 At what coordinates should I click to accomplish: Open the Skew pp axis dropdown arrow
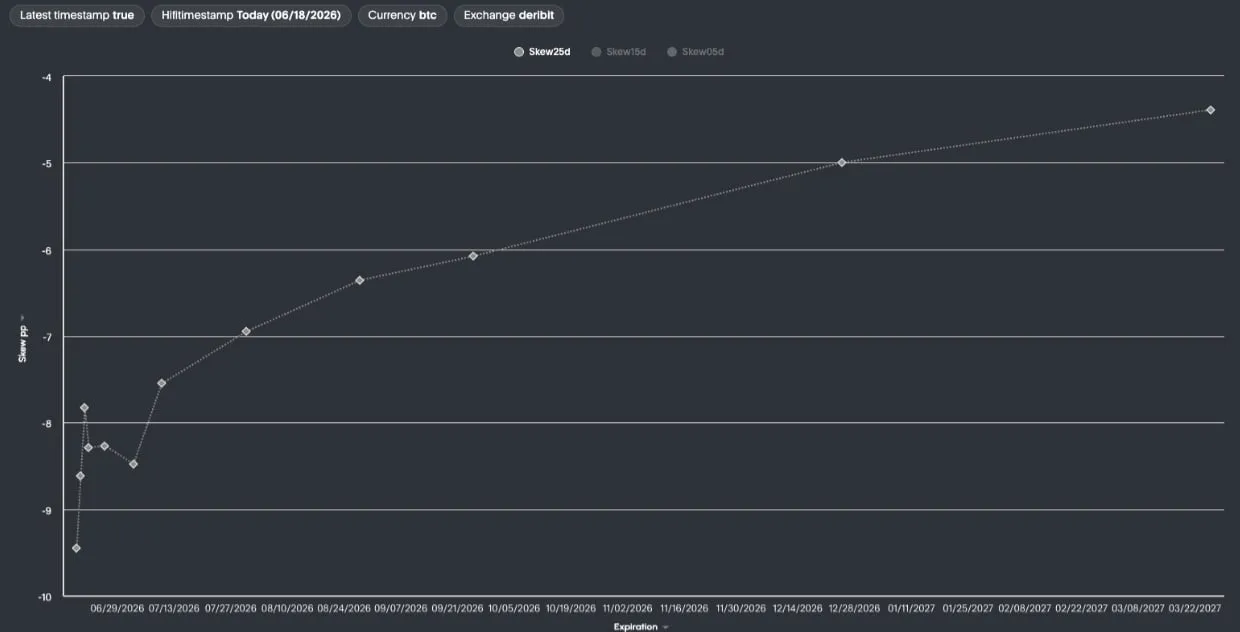point(22,318)
